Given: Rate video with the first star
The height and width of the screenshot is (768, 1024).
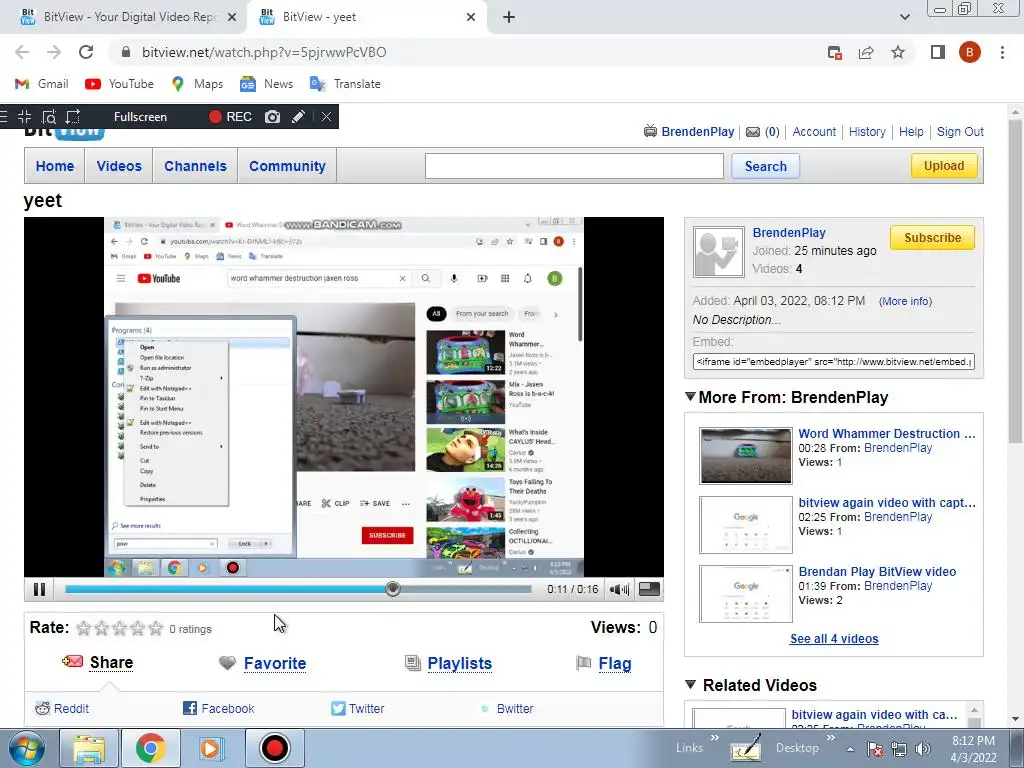Looking at the screenshot, I should coord(84,628).
